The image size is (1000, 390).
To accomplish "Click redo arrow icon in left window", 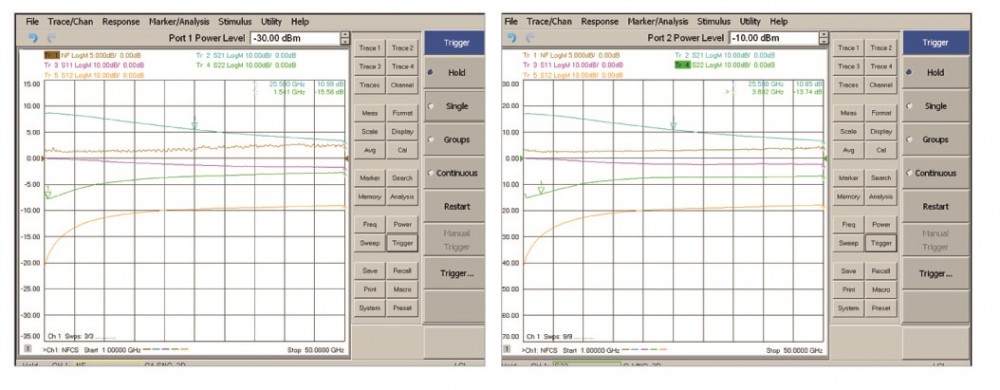I will (x=52, y=38).
